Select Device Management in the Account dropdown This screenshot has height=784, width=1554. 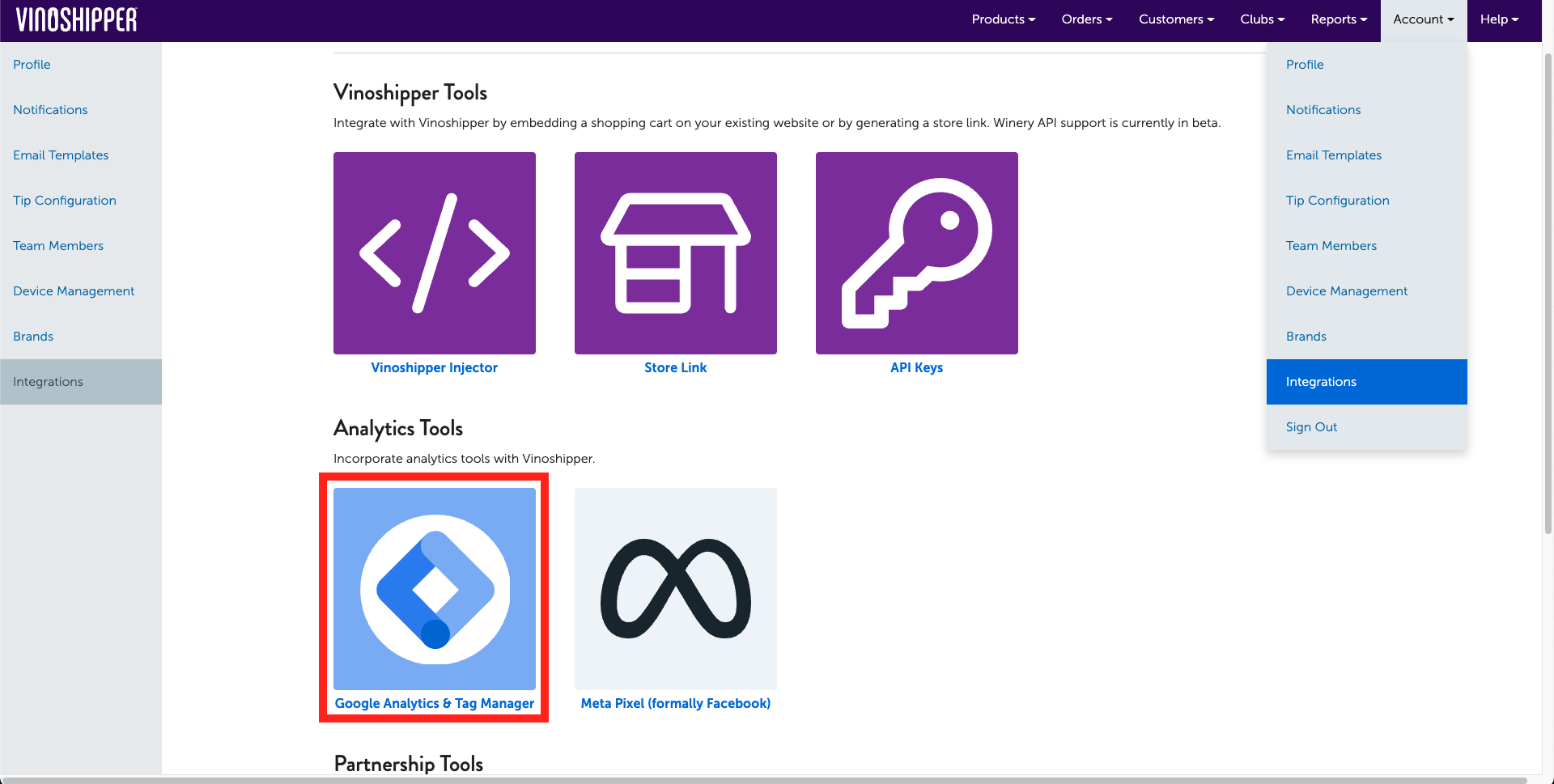(1367, 291)
